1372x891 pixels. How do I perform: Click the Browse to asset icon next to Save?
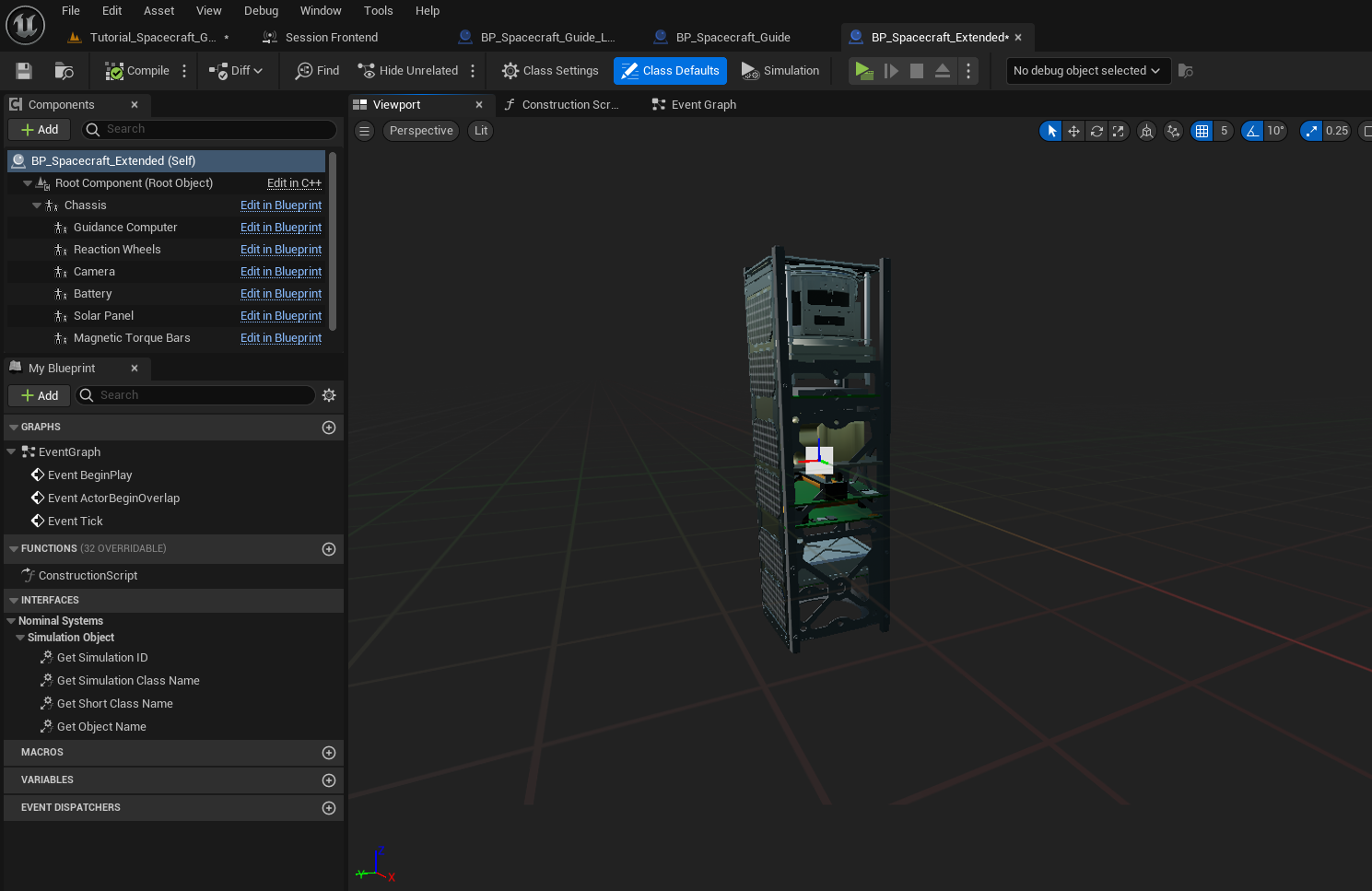tap(64, 71)
